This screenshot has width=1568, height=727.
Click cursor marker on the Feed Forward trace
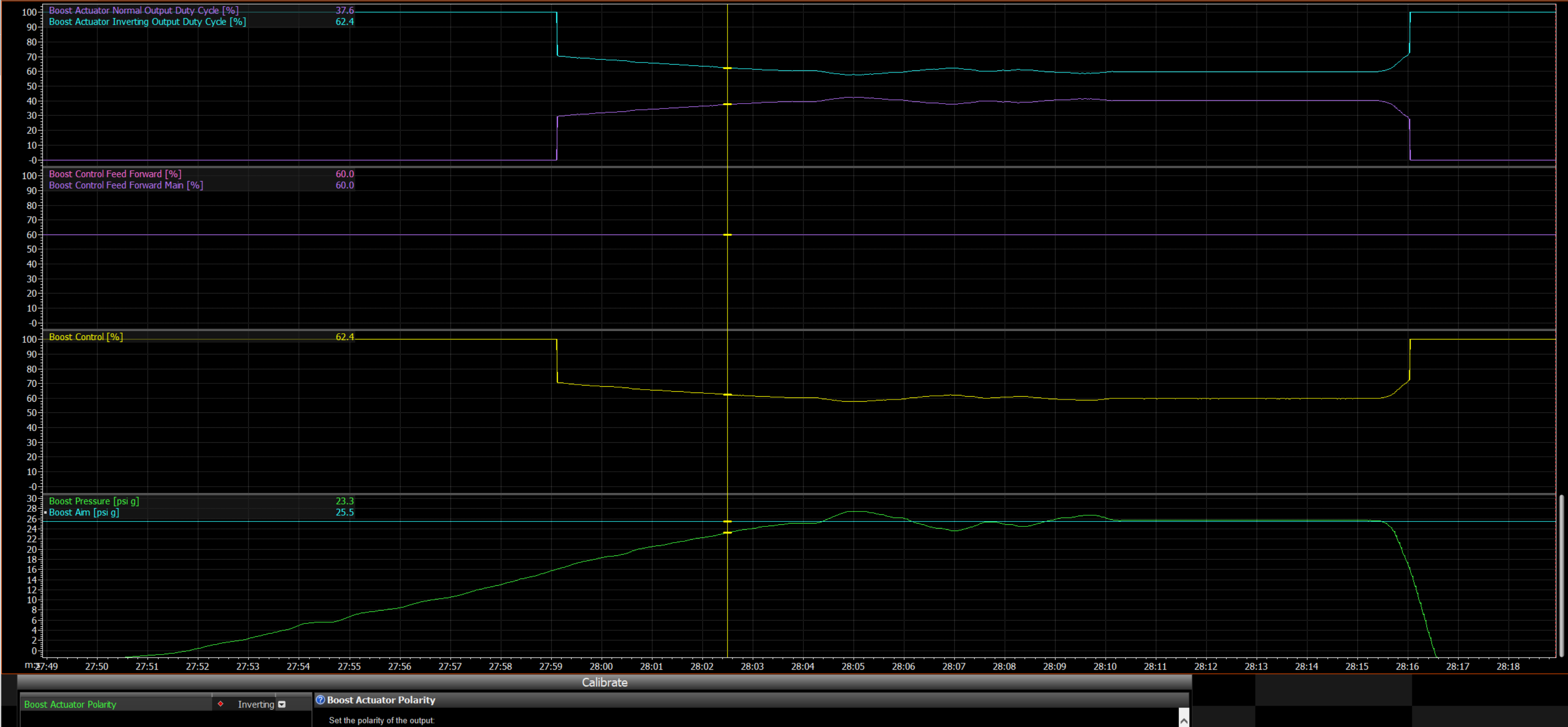pos(727,235)
